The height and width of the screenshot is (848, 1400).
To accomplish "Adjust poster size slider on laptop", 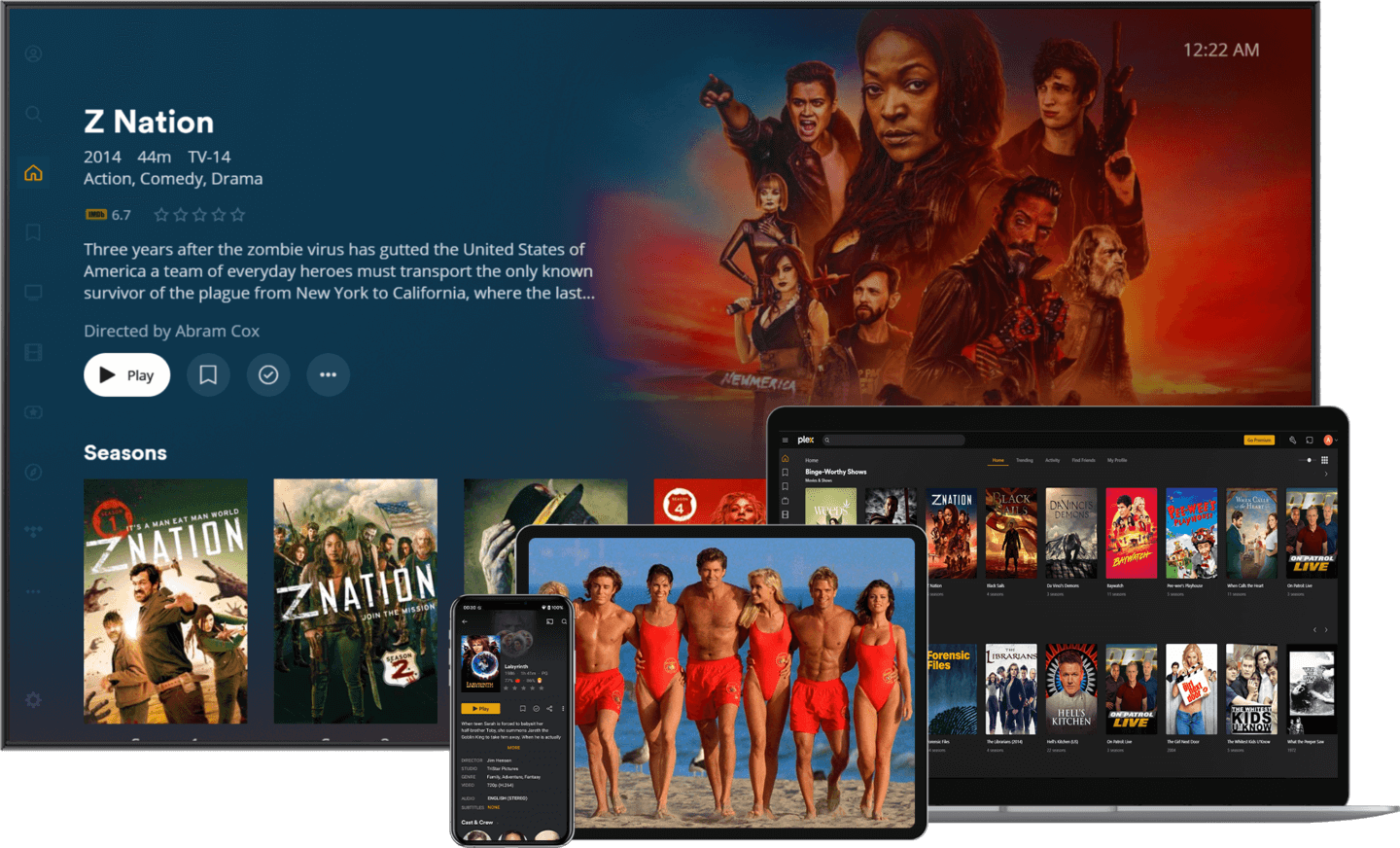I will (x=1308, y=460).
